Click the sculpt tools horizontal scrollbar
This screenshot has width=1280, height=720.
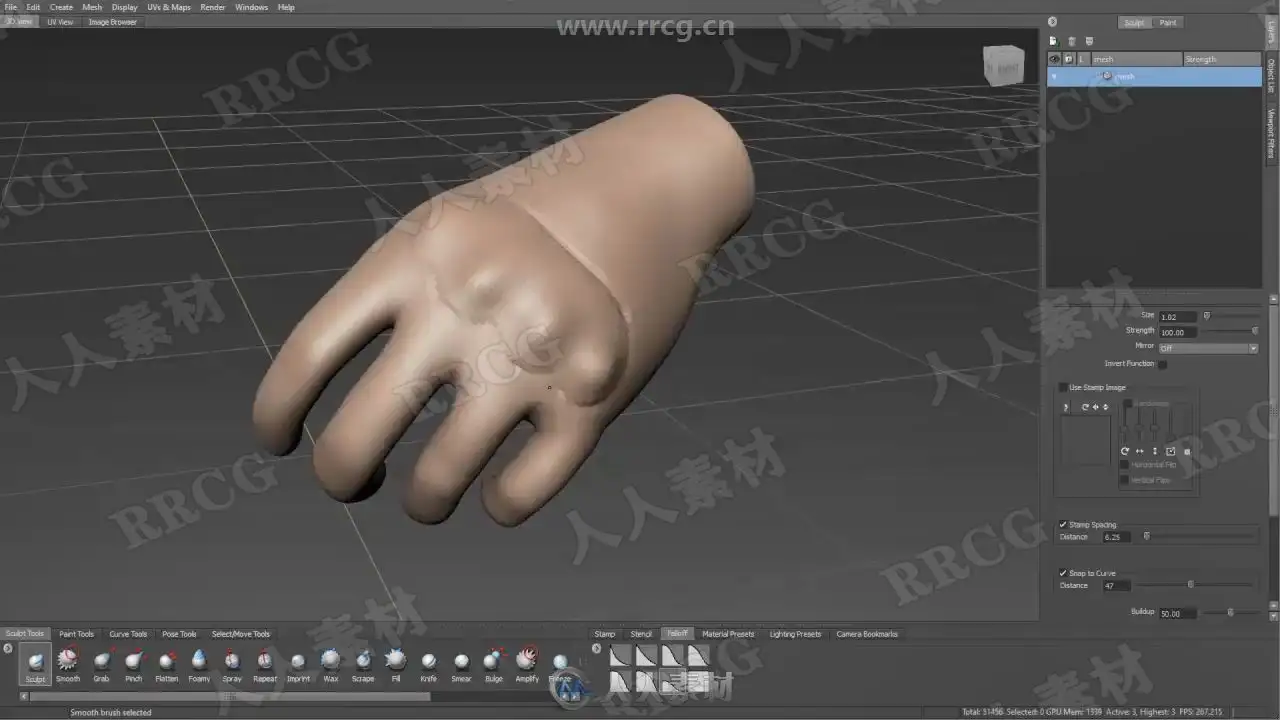[x=230, y=696]
